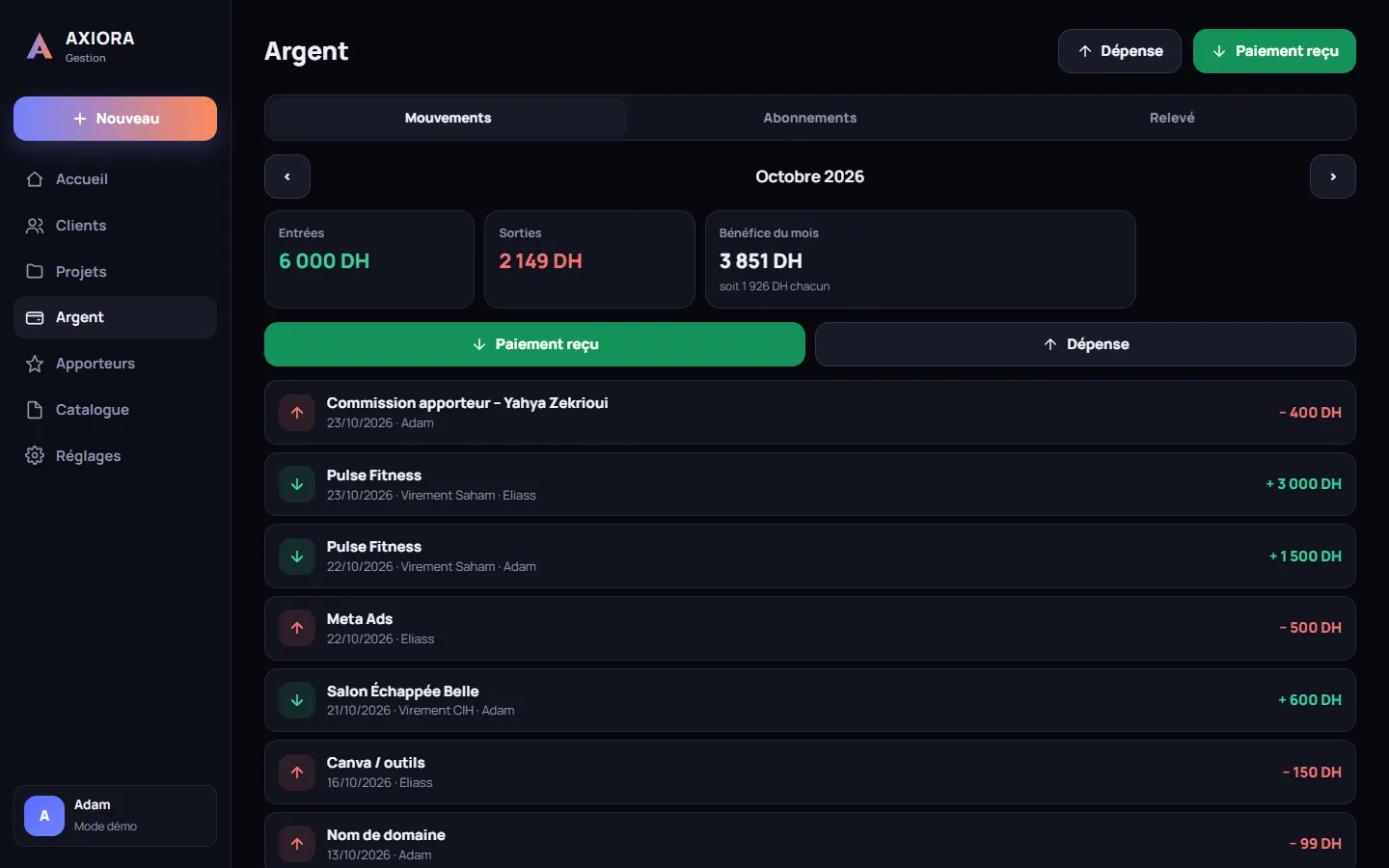
Task: Click the Apporteurs star icon
Action: [x=35, y=364]
